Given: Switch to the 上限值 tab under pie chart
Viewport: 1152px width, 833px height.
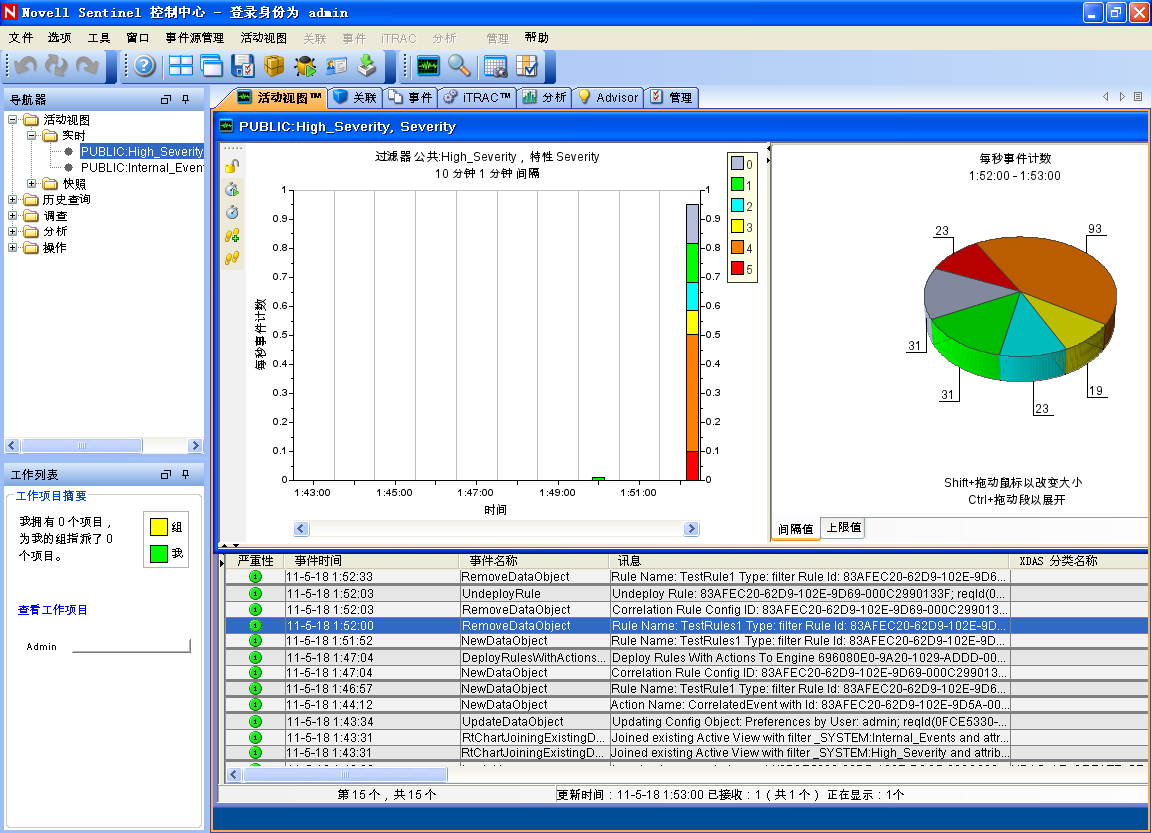Looking at the screenshot, I should (x=843, y=527).
